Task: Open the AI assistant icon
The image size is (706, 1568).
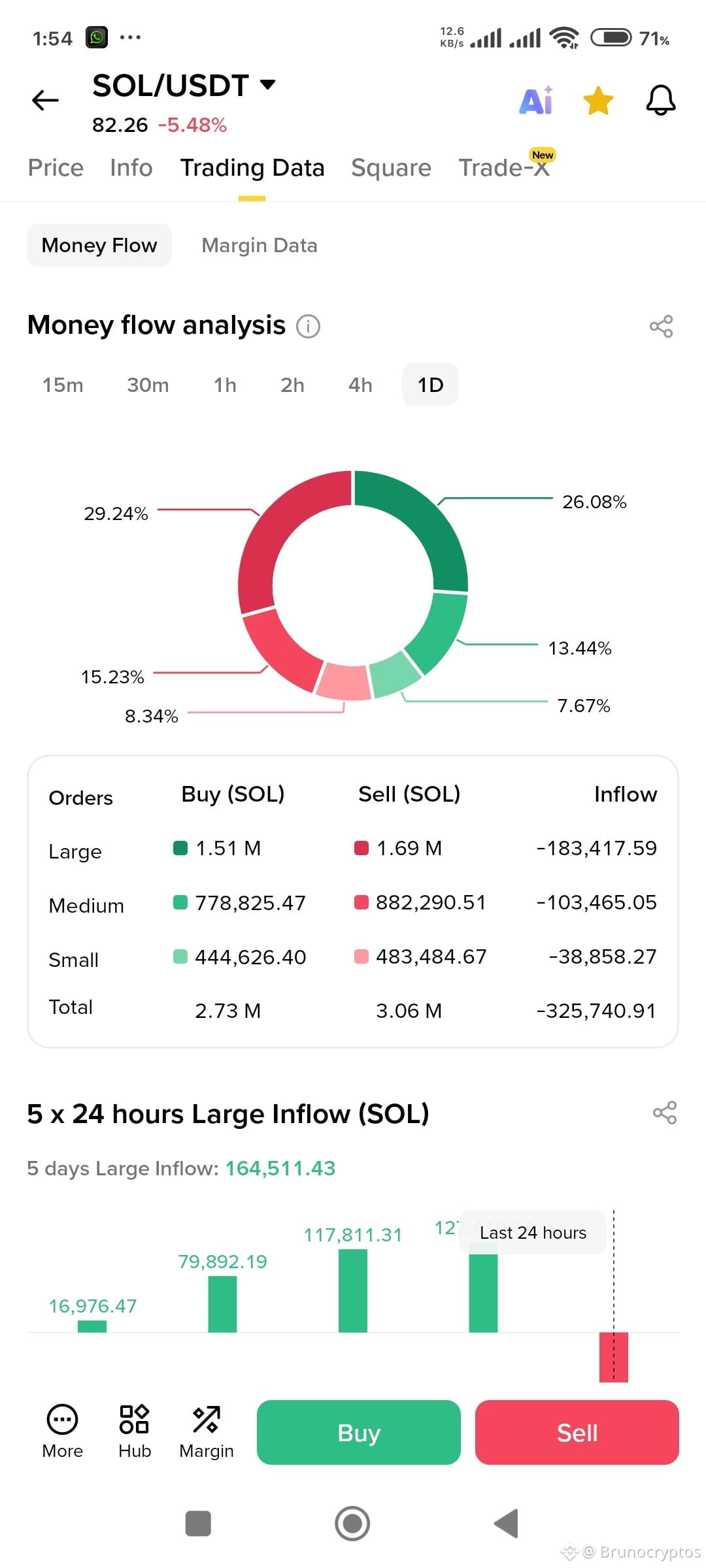Action: pos(536,101)
